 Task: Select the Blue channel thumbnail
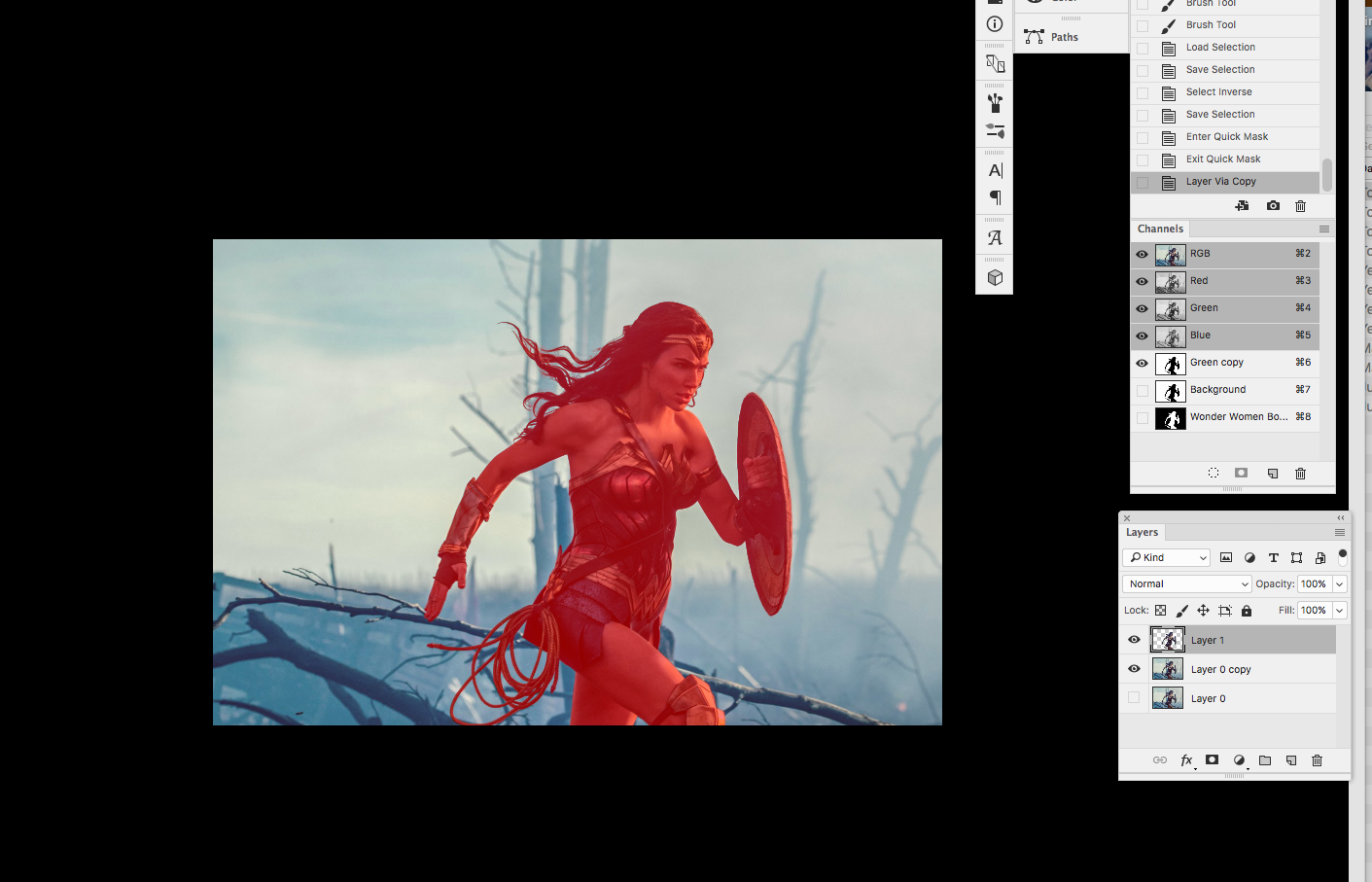(1171, 336)
